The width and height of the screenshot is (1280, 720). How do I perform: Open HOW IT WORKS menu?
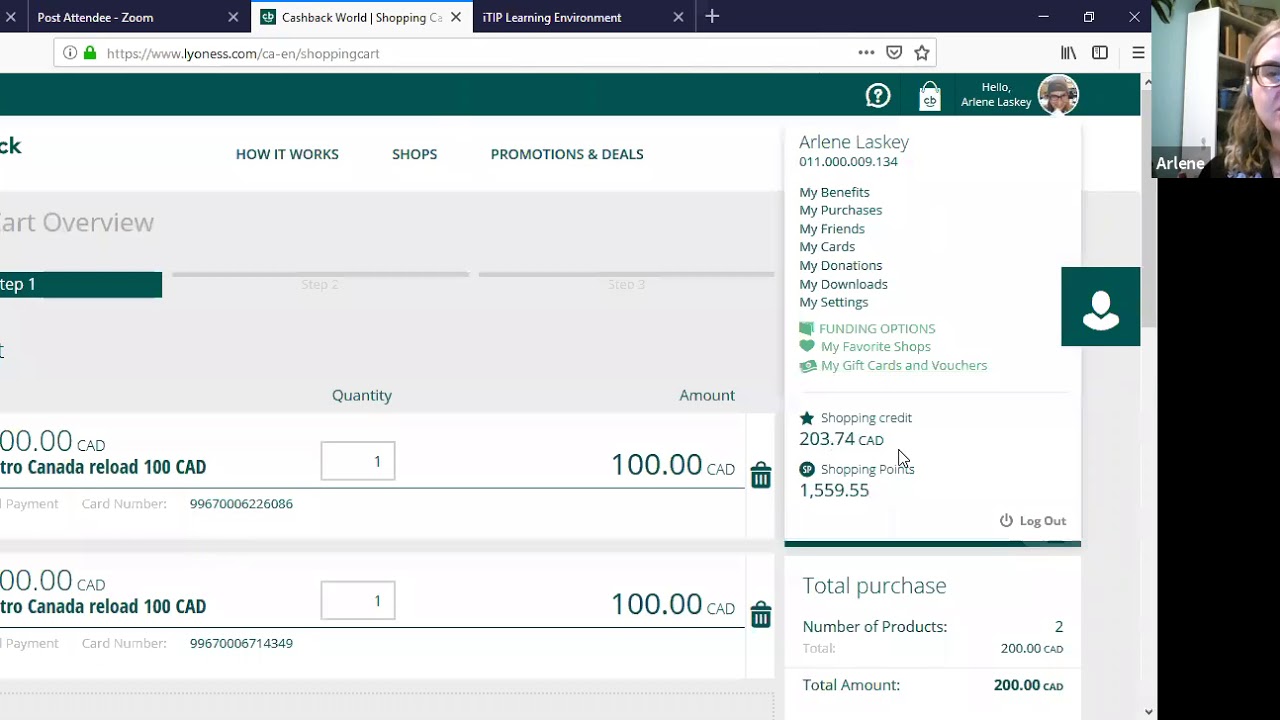click(x=287, y=154)
